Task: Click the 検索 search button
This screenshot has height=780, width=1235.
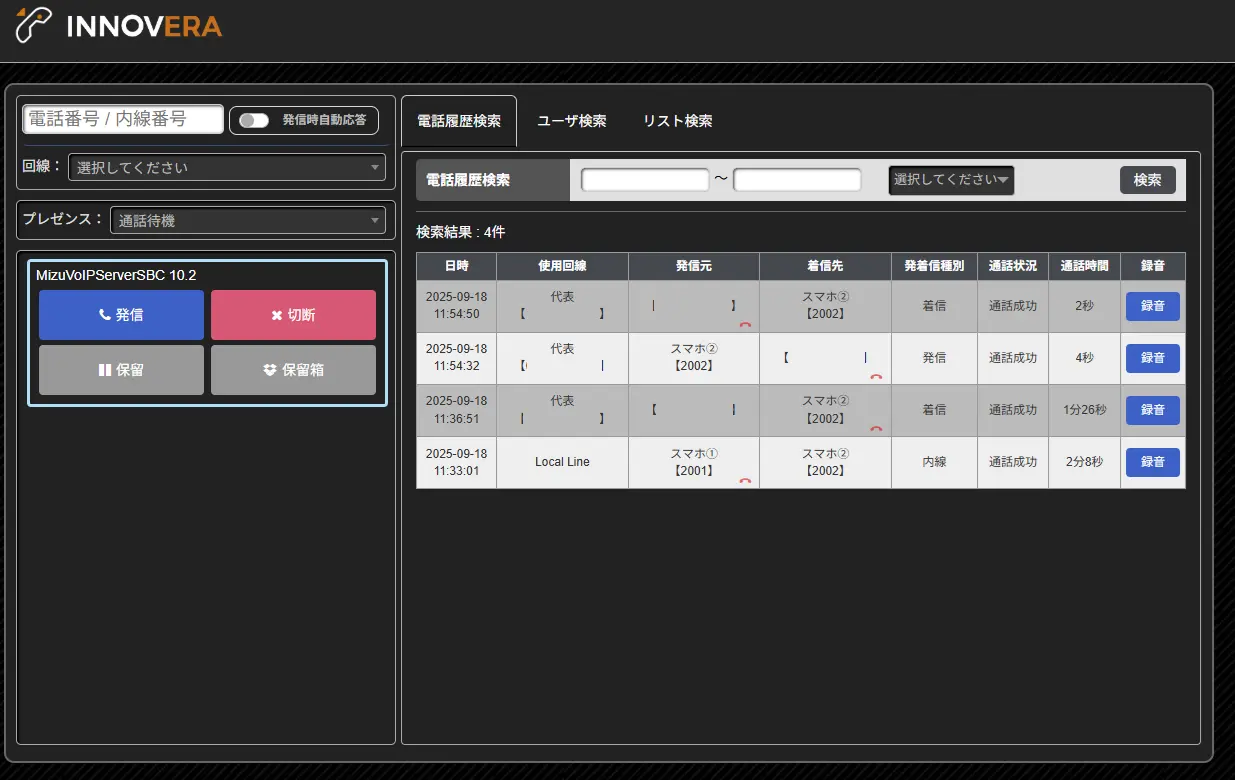Action: [x=1147, y=180]
